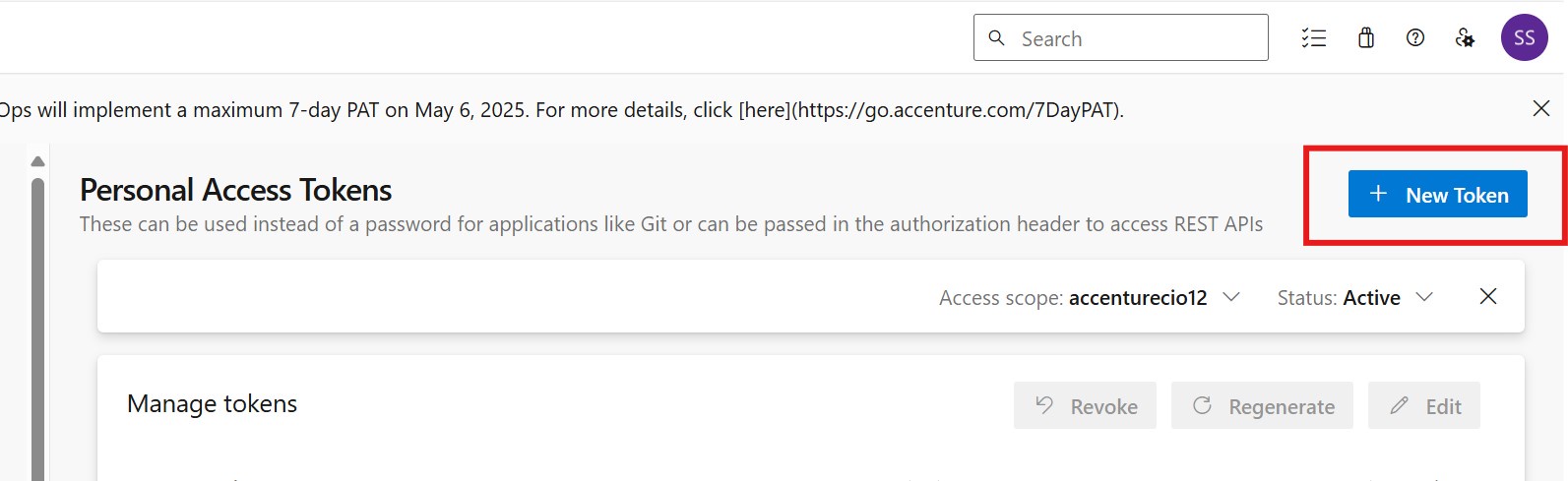Click the pencil icon on the Edit button

[1399, 405]
